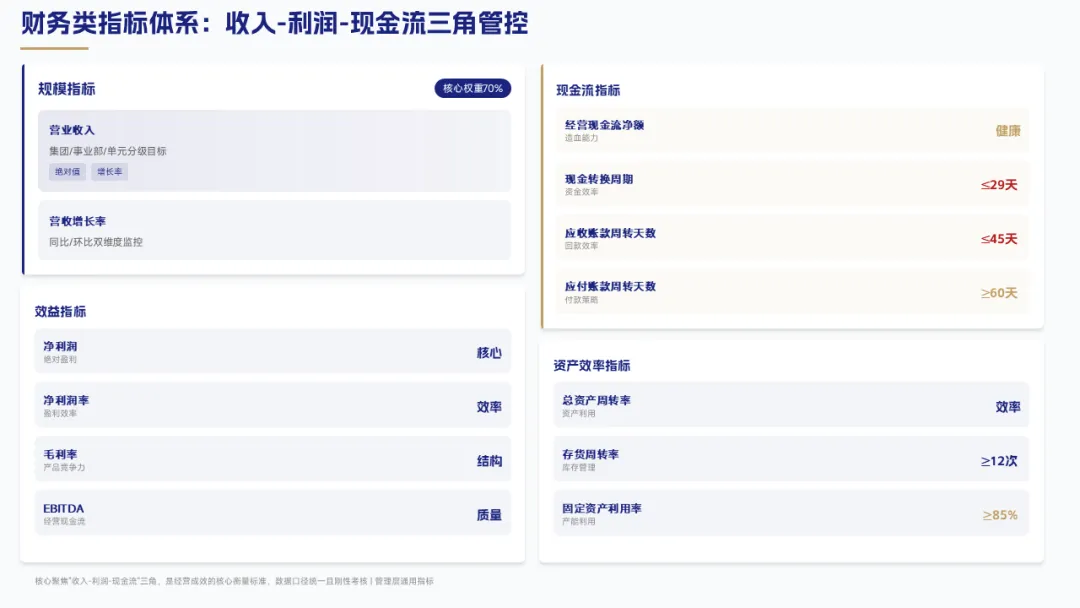Click the 产能利用 sub-label

click(579, 522)
